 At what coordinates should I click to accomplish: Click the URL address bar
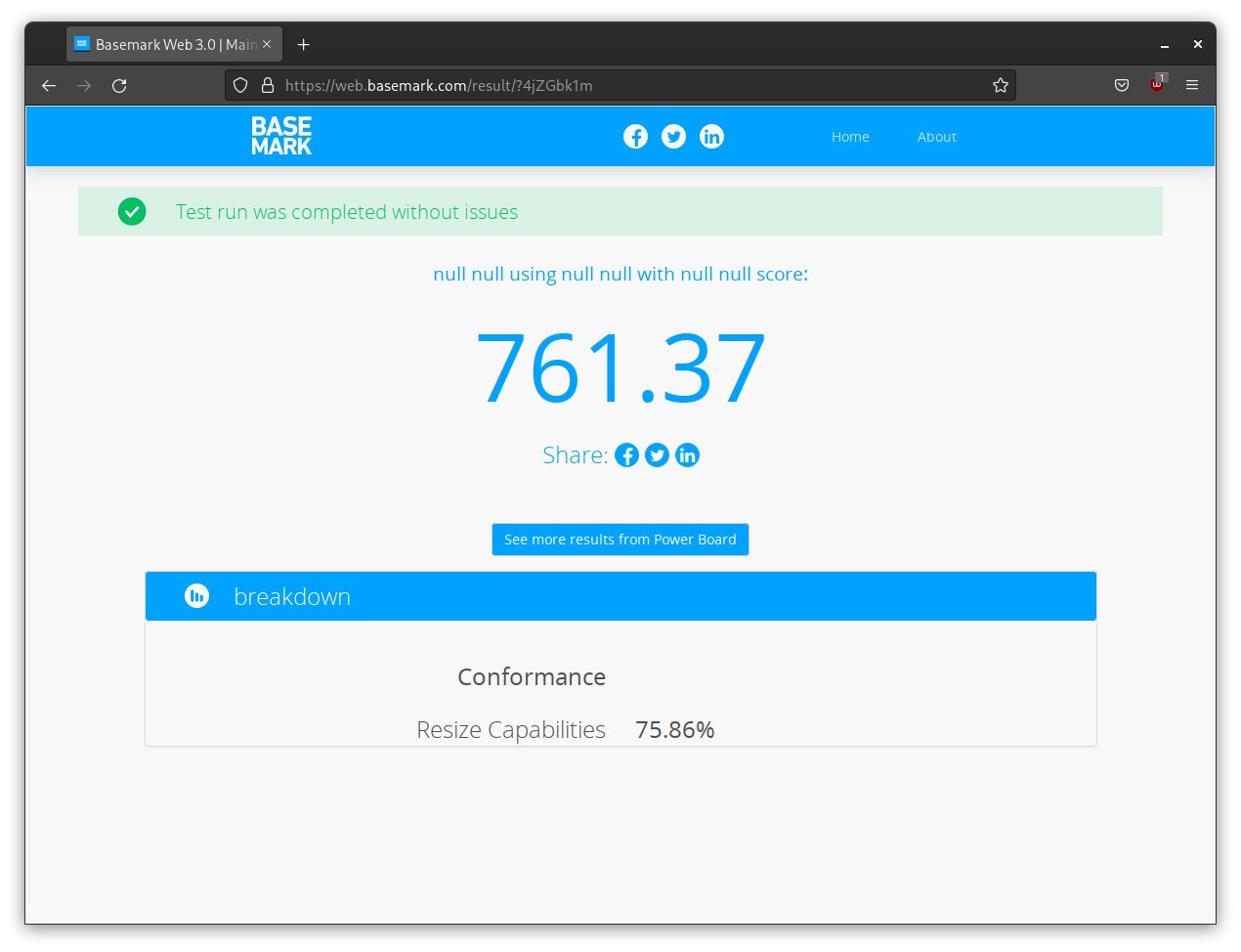coord(620,85)
